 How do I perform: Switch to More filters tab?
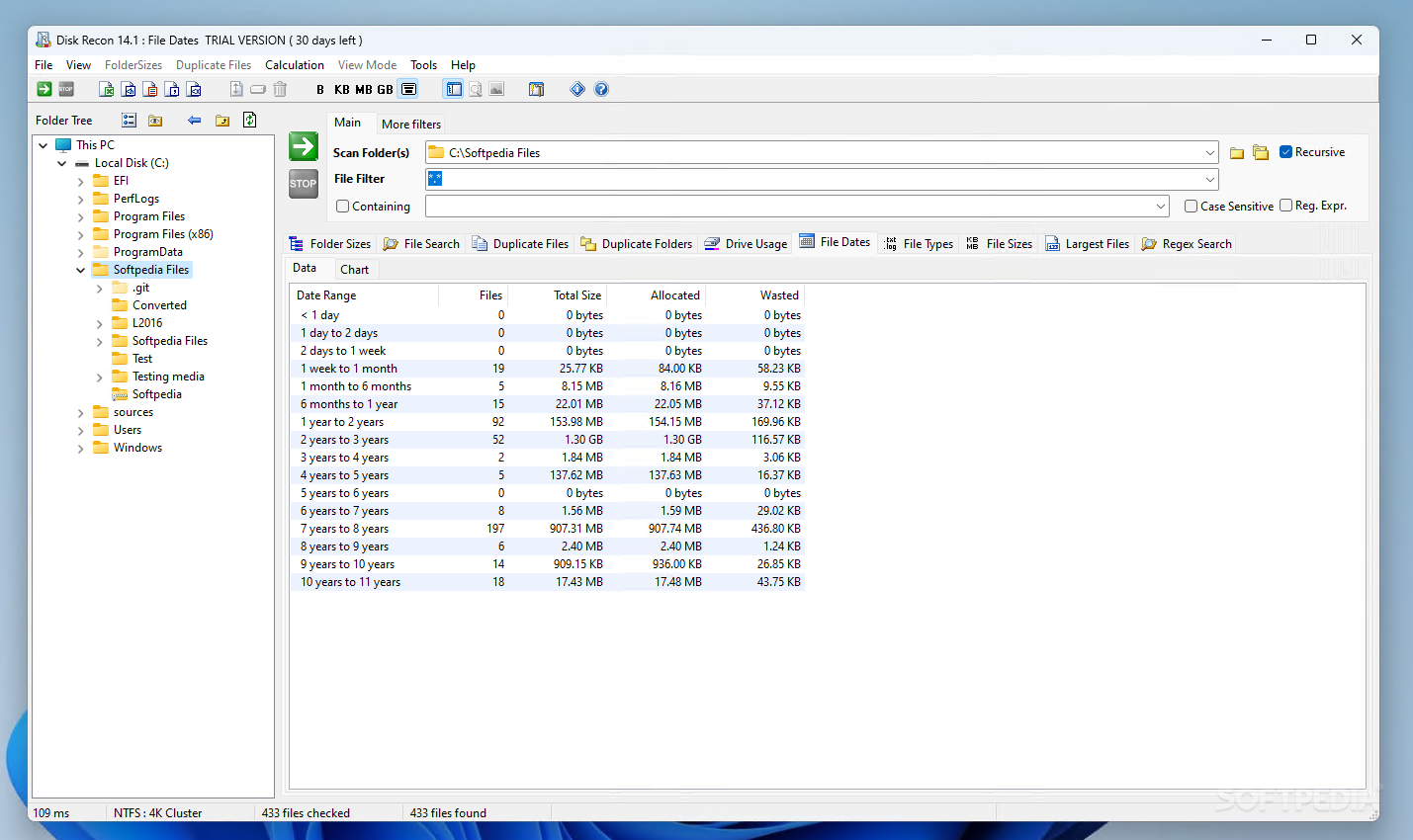(x=411, y=125)
